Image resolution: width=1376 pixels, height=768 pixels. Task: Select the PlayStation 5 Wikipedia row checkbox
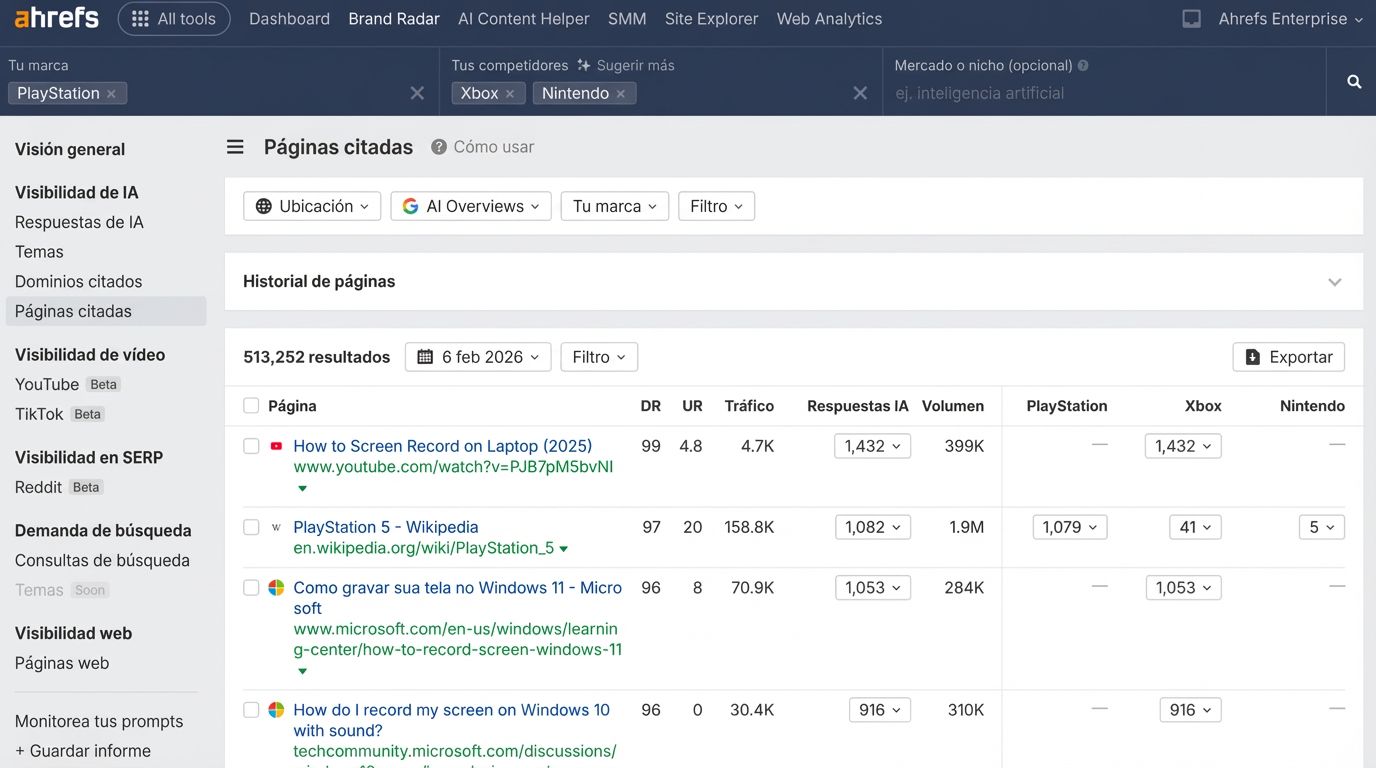point(251,527)
